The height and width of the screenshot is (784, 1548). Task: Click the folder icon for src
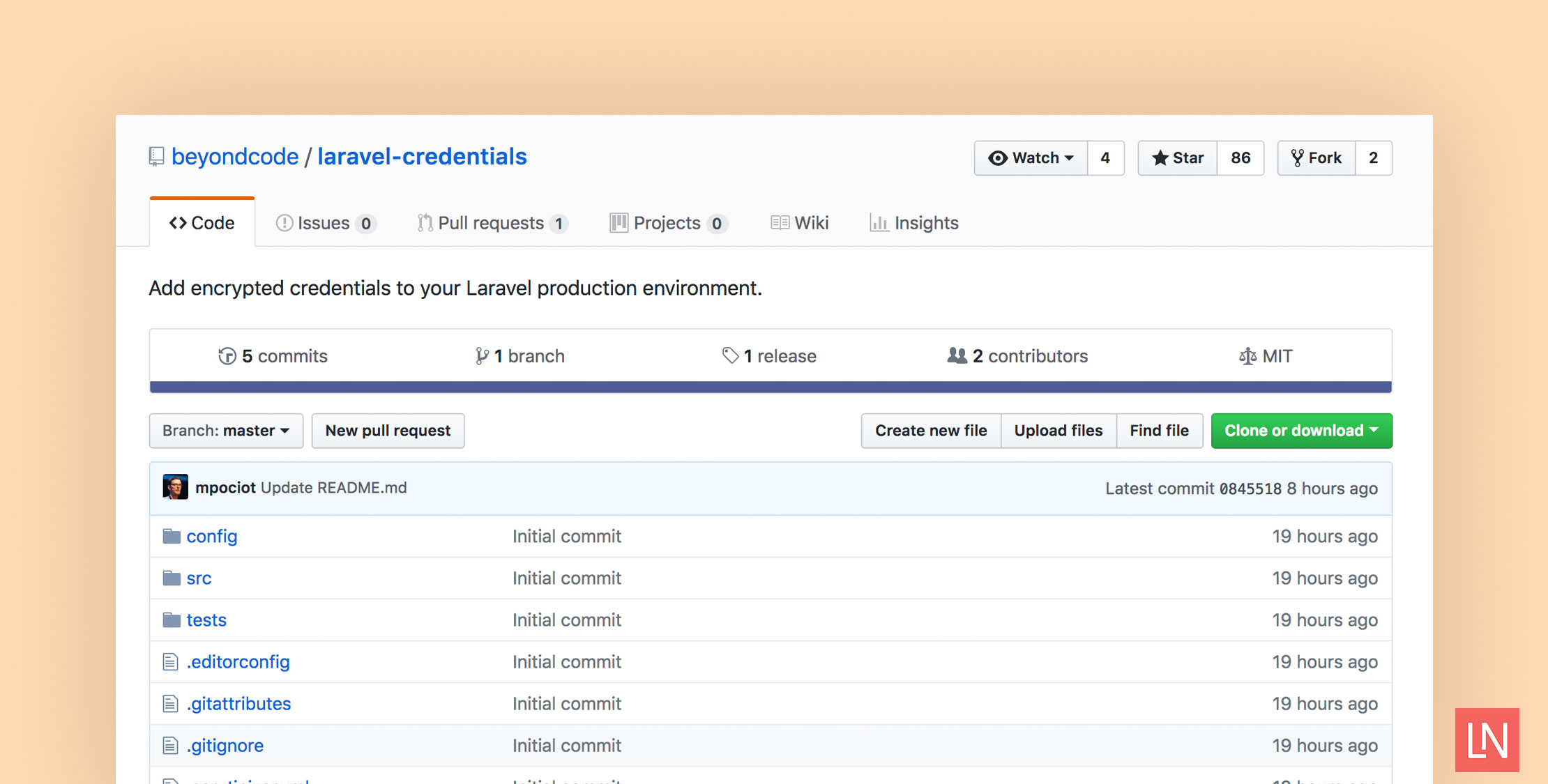(x=172, y=578)
